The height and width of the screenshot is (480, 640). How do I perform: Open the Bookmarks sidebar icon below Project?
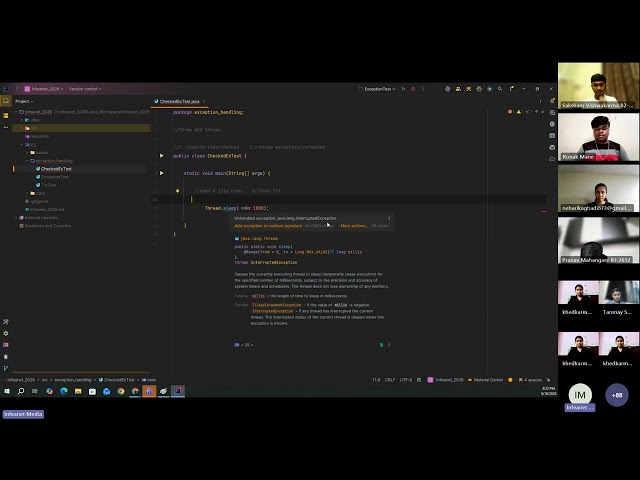6,116
